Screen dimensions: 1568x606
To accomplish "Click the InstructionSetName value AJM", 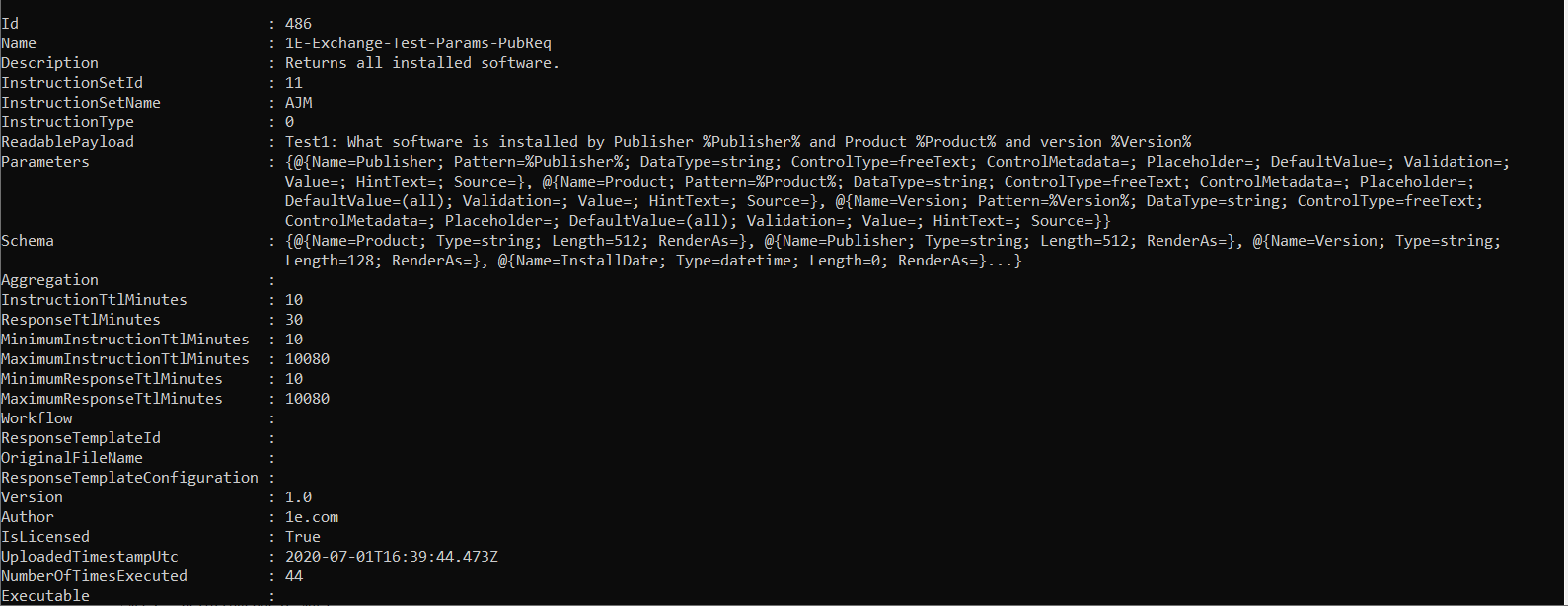I will tap(298, 103).
